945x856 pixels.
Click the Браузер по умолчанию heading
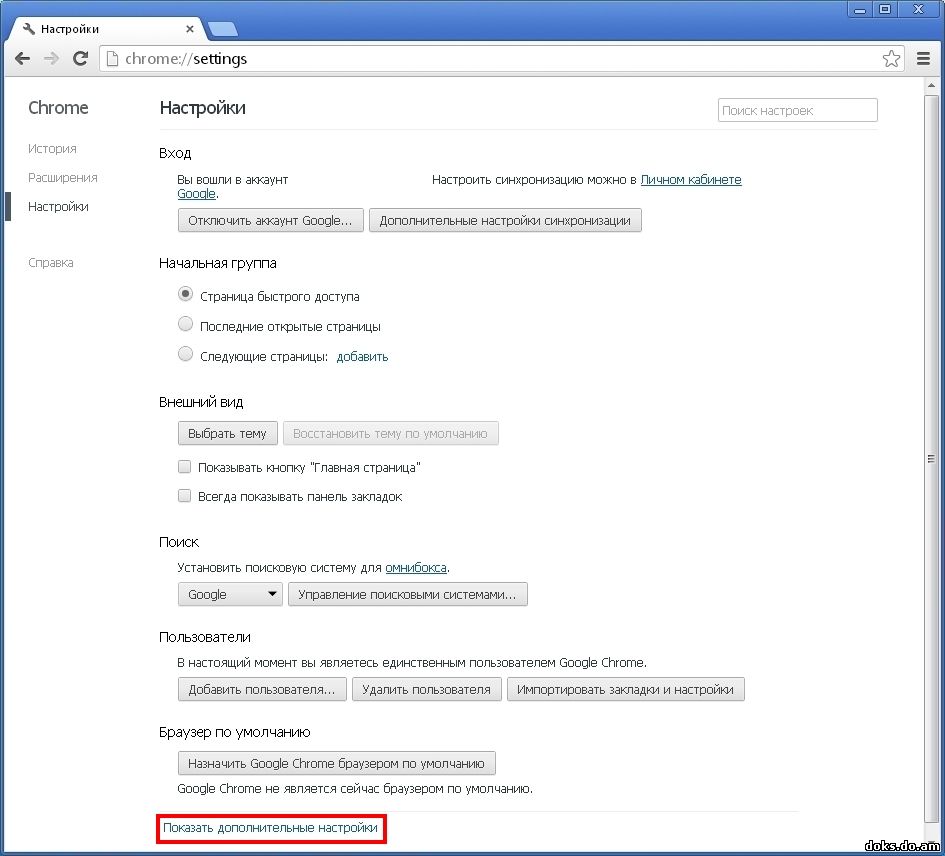coord(234,732)
